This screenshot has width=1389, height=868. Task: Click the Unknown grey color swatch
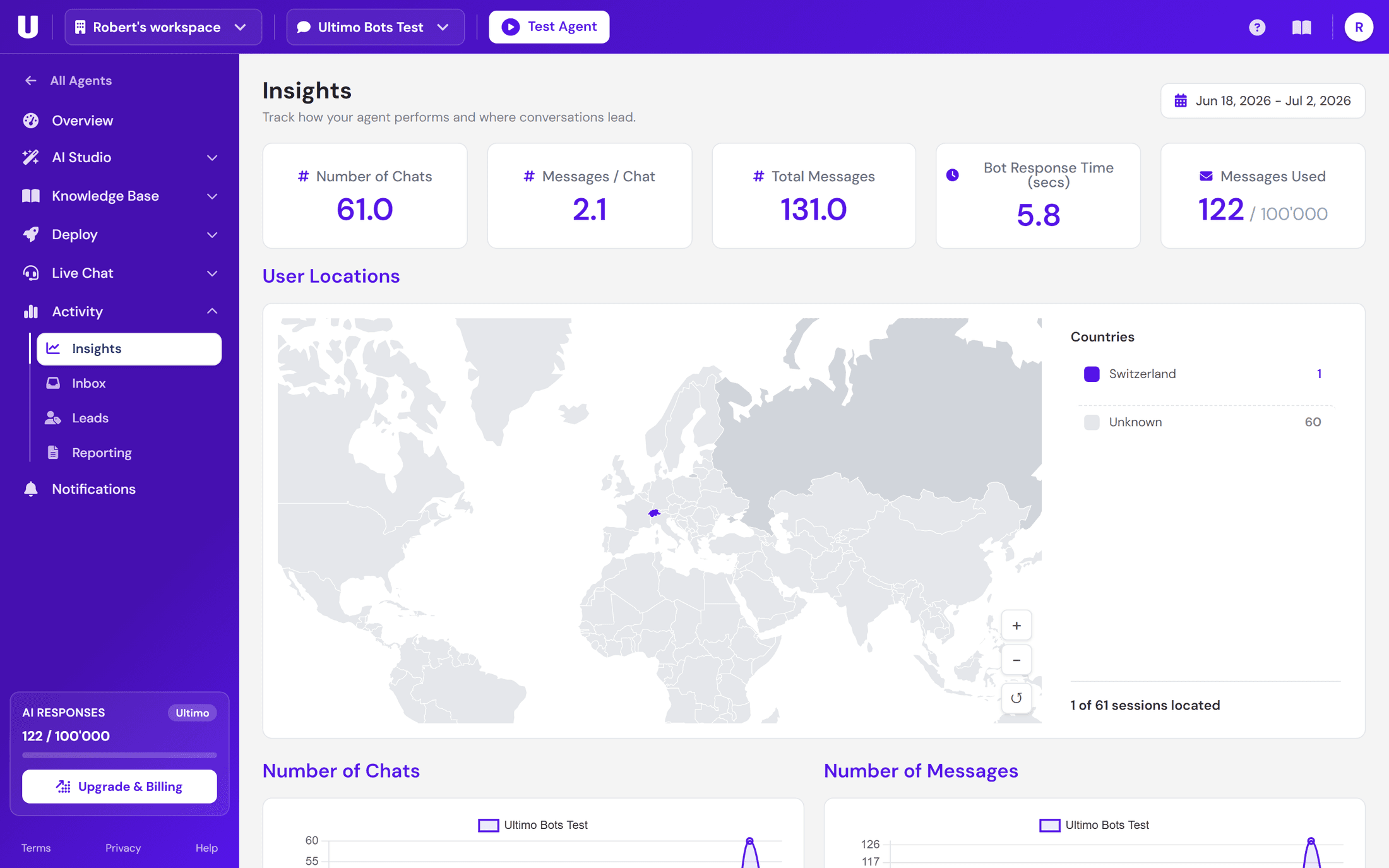coord(1092,422)
